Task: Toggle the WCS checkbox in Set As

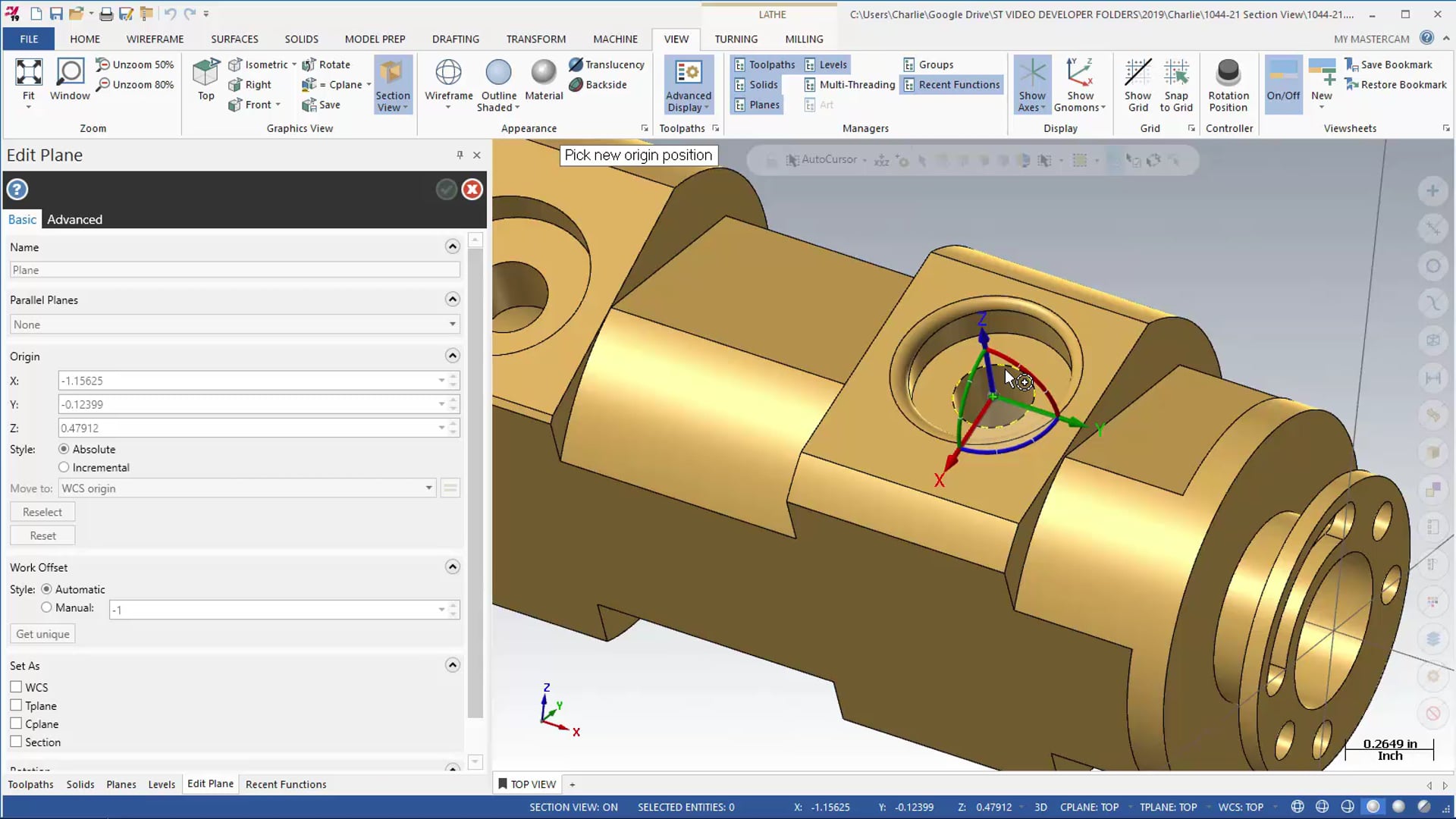Action: click(x=16, y=687)
